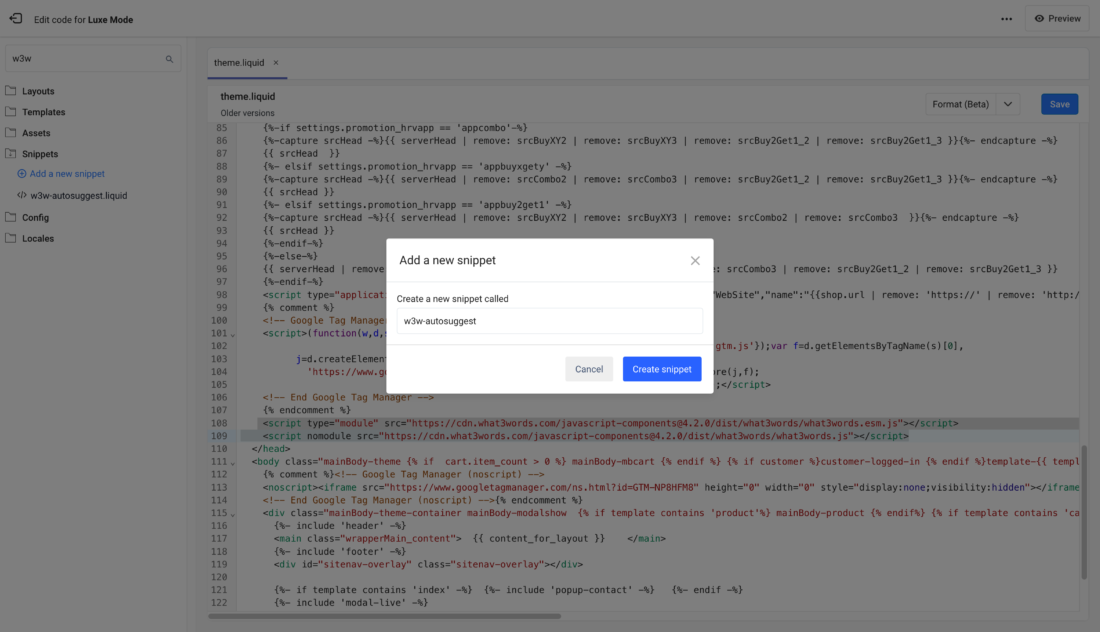Click the Add a new snippet dialog title
1100x632 pixels.
(x=448, y=260)
